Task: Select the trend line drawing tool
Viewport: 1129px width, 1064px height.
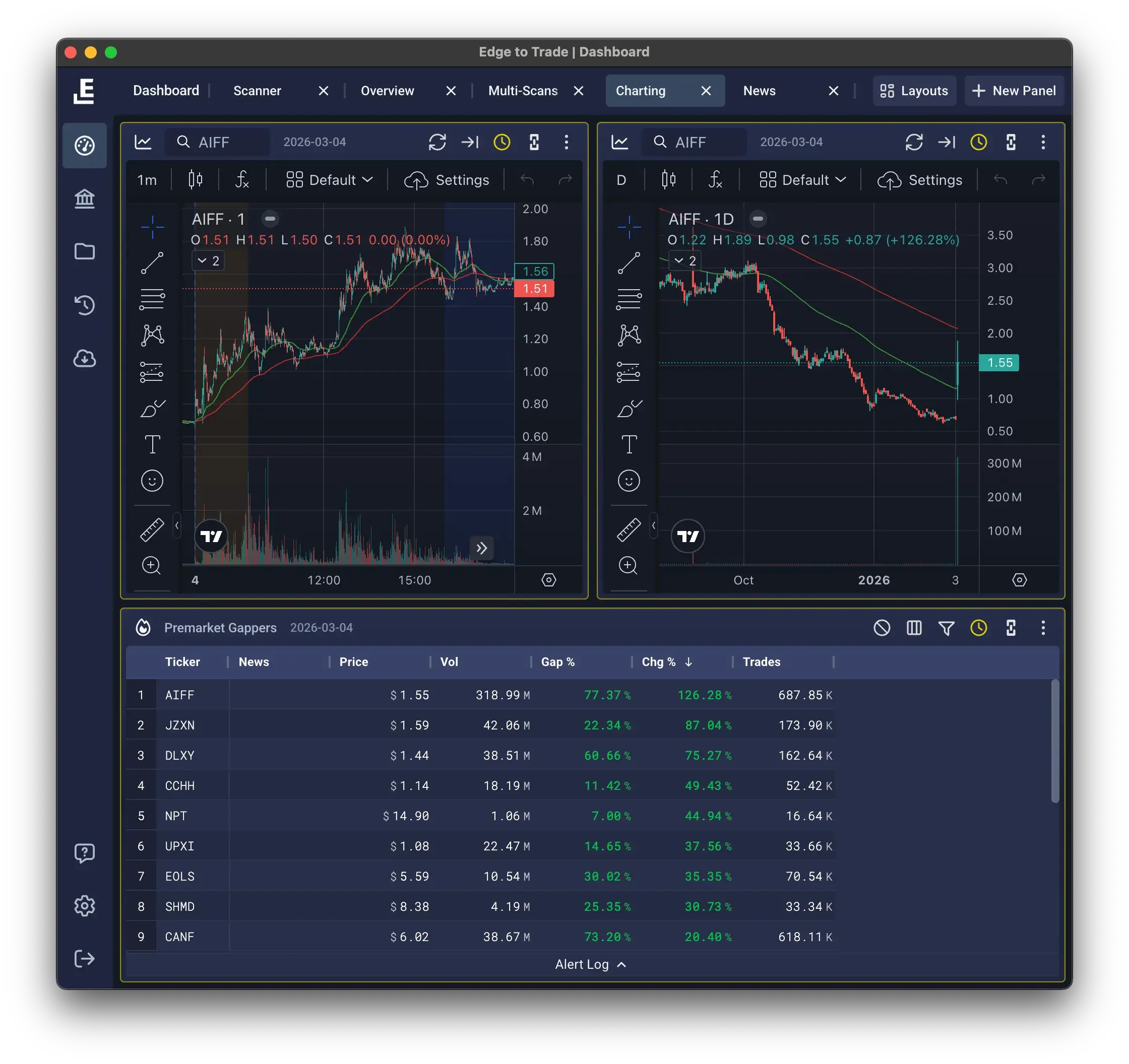Action: (x=152, y=263)
